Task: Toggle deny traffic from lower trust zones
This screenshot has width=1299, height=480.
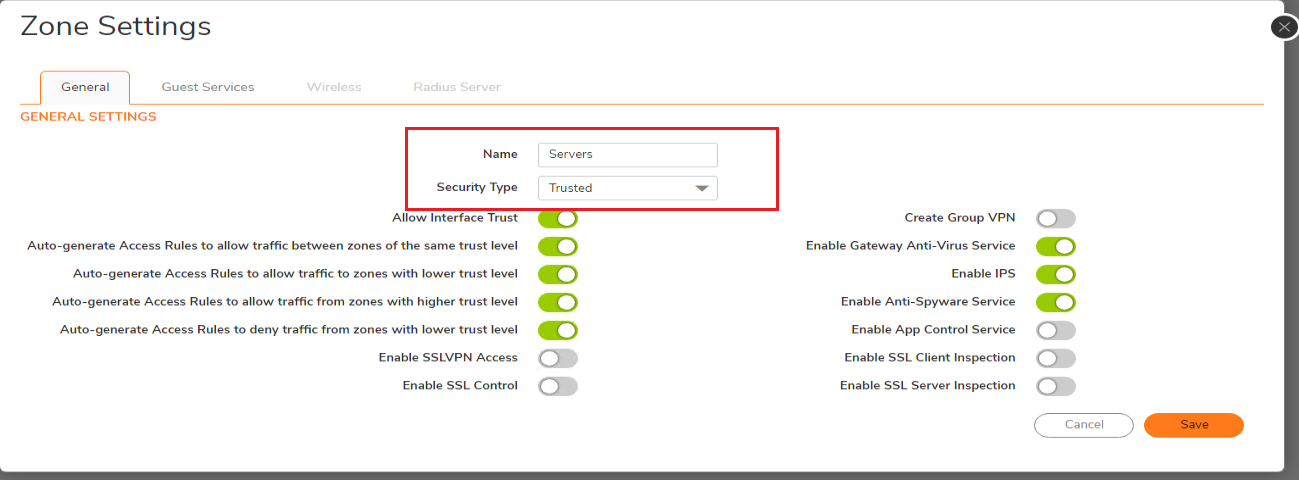Action: tap(558, 330)
